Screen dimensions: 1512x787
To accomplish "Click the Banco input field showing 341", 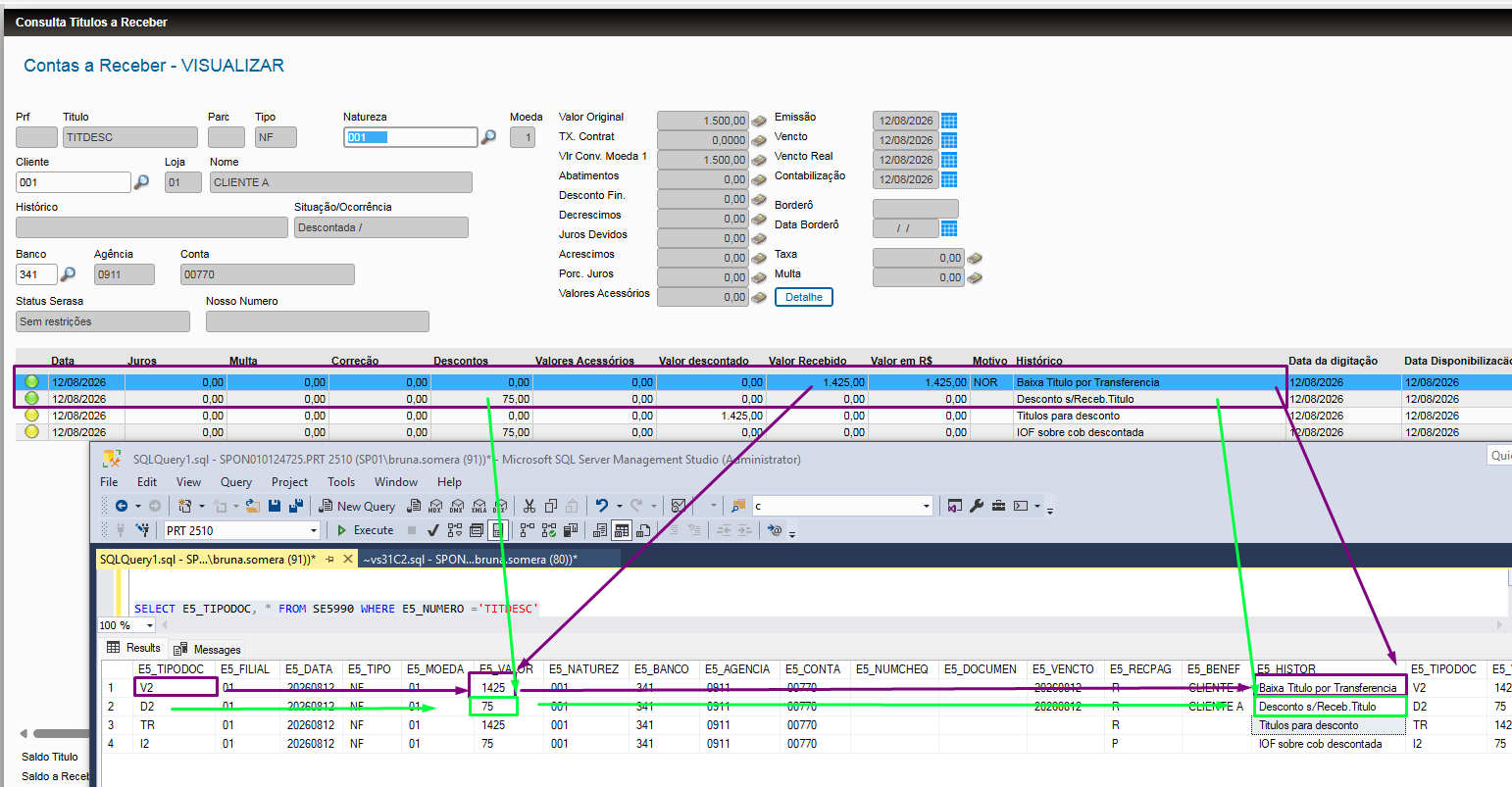I will coord(36,274).
